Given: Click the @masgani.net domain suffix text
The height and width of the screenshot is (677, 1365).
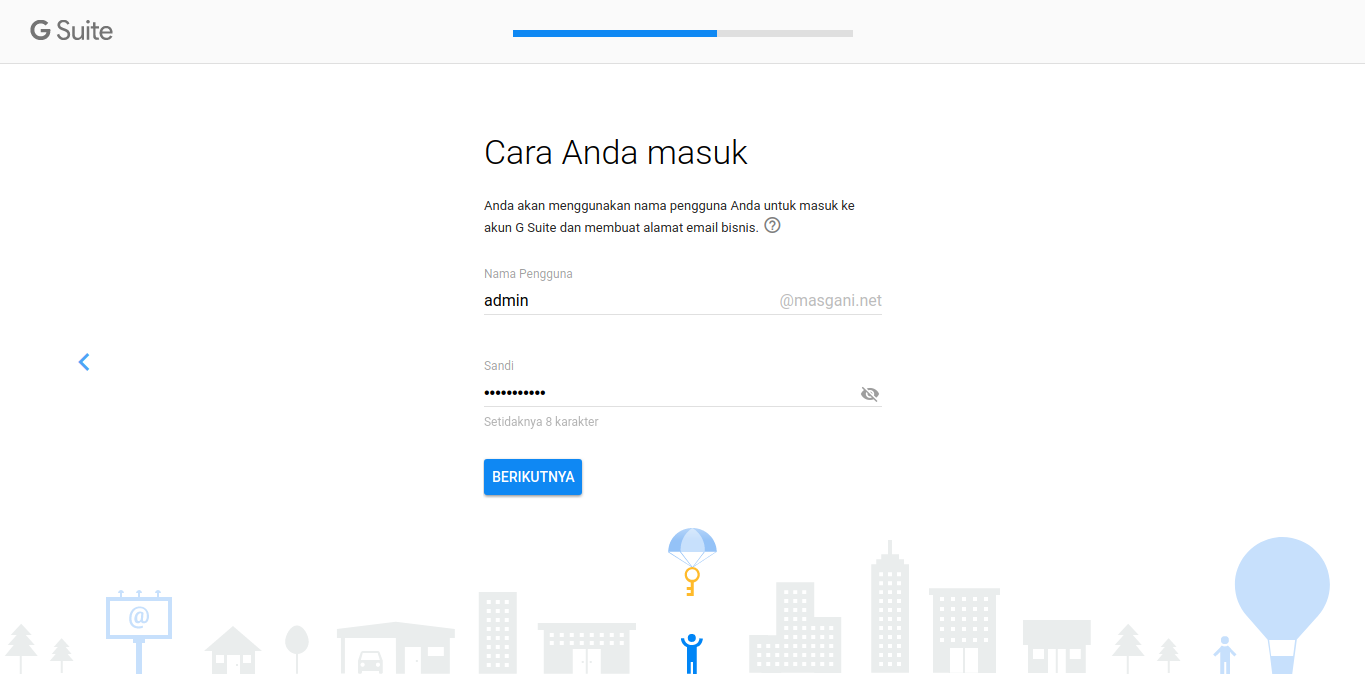Looking at the screenshot, I should [831, 301].
